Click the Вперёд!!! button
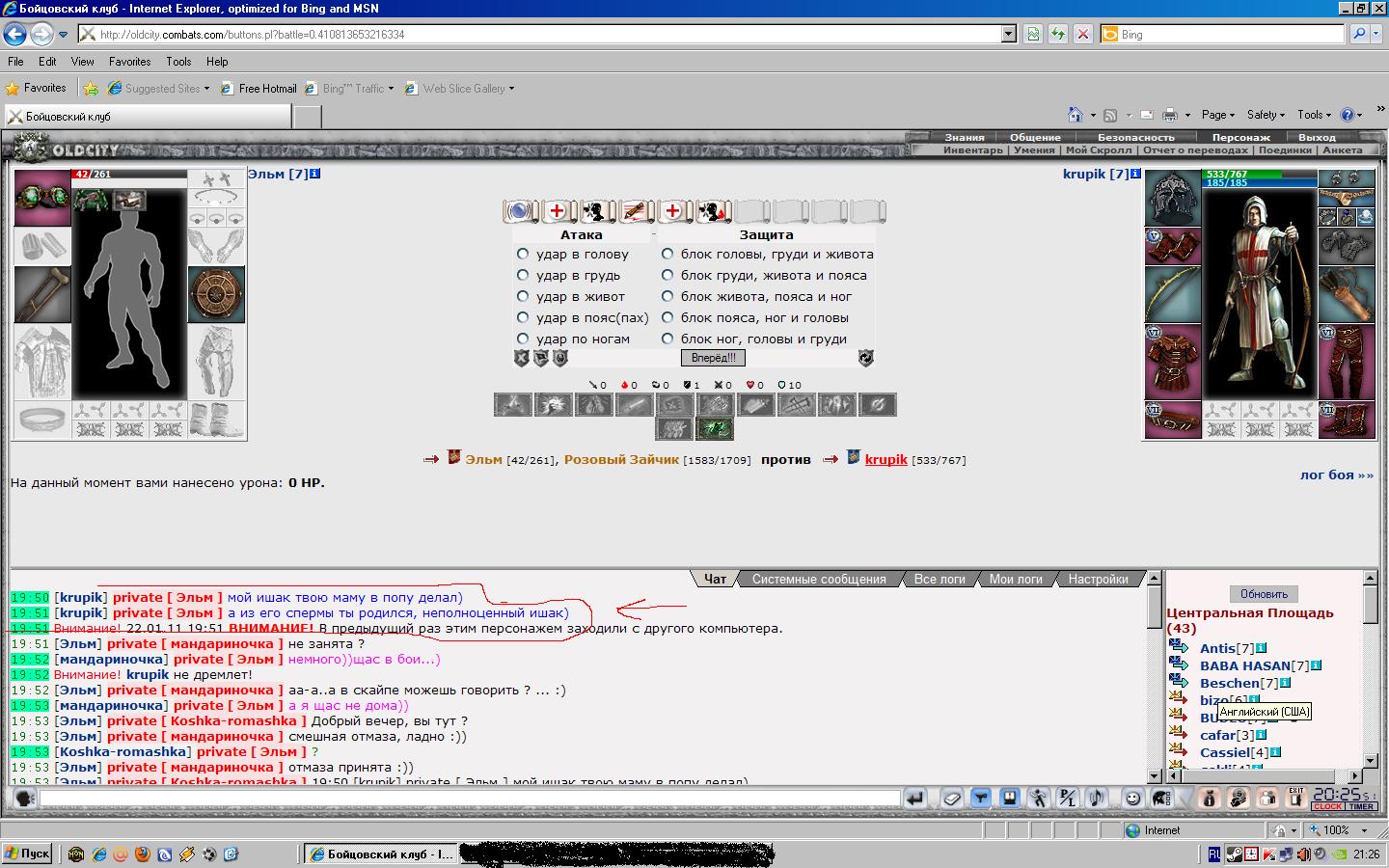Image resolution: width=1389 pixels, height=868 pixels. [x=713, y=358]
